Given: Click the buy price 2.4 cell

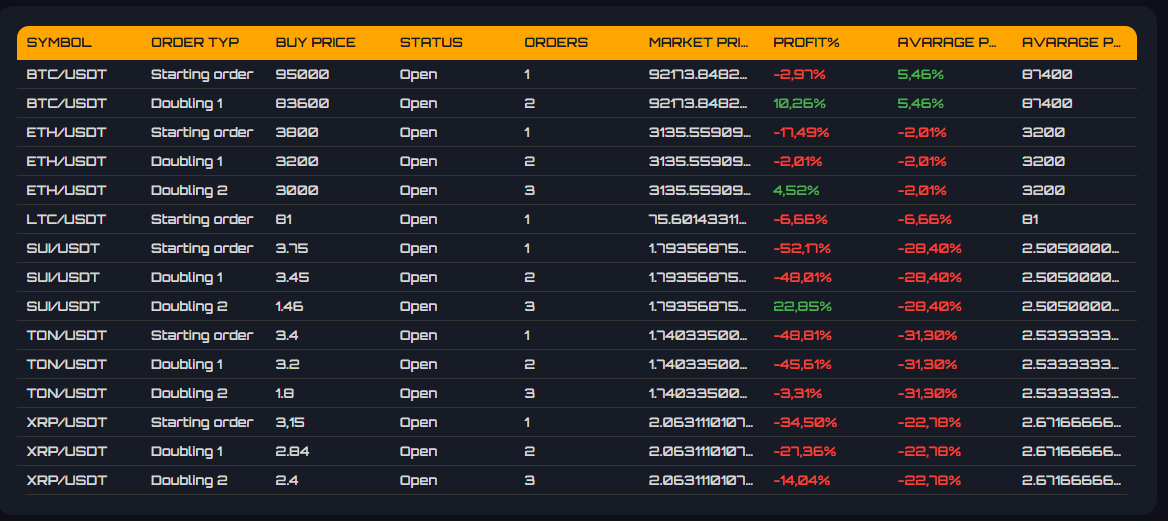Looking at the screenshot, I should (x=288, y=481).
